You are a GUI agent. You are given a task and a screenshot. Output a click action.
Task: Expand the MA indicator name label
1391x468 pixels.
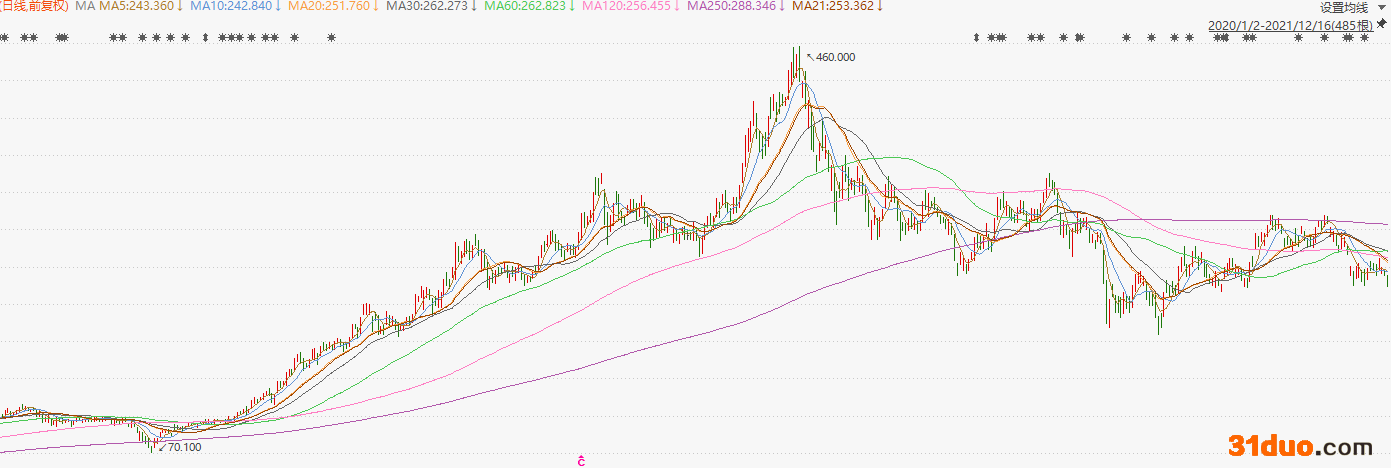tap(85, 6)
